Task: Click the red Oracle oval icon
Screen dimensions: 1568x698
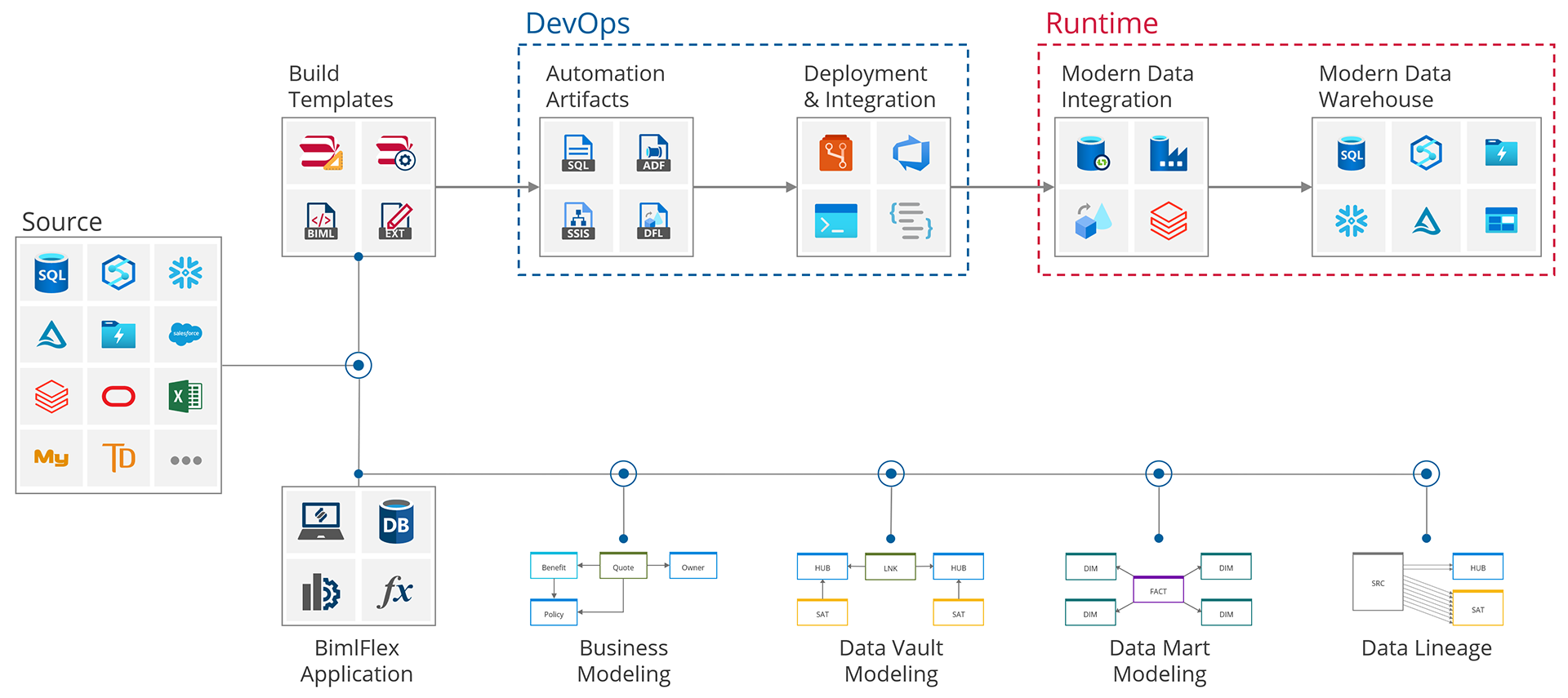Action: 118,396
